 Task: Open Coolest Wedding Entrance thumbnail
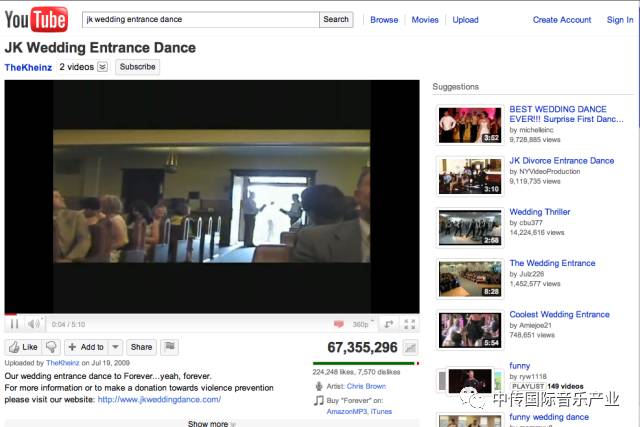click(x=470, y=330)
